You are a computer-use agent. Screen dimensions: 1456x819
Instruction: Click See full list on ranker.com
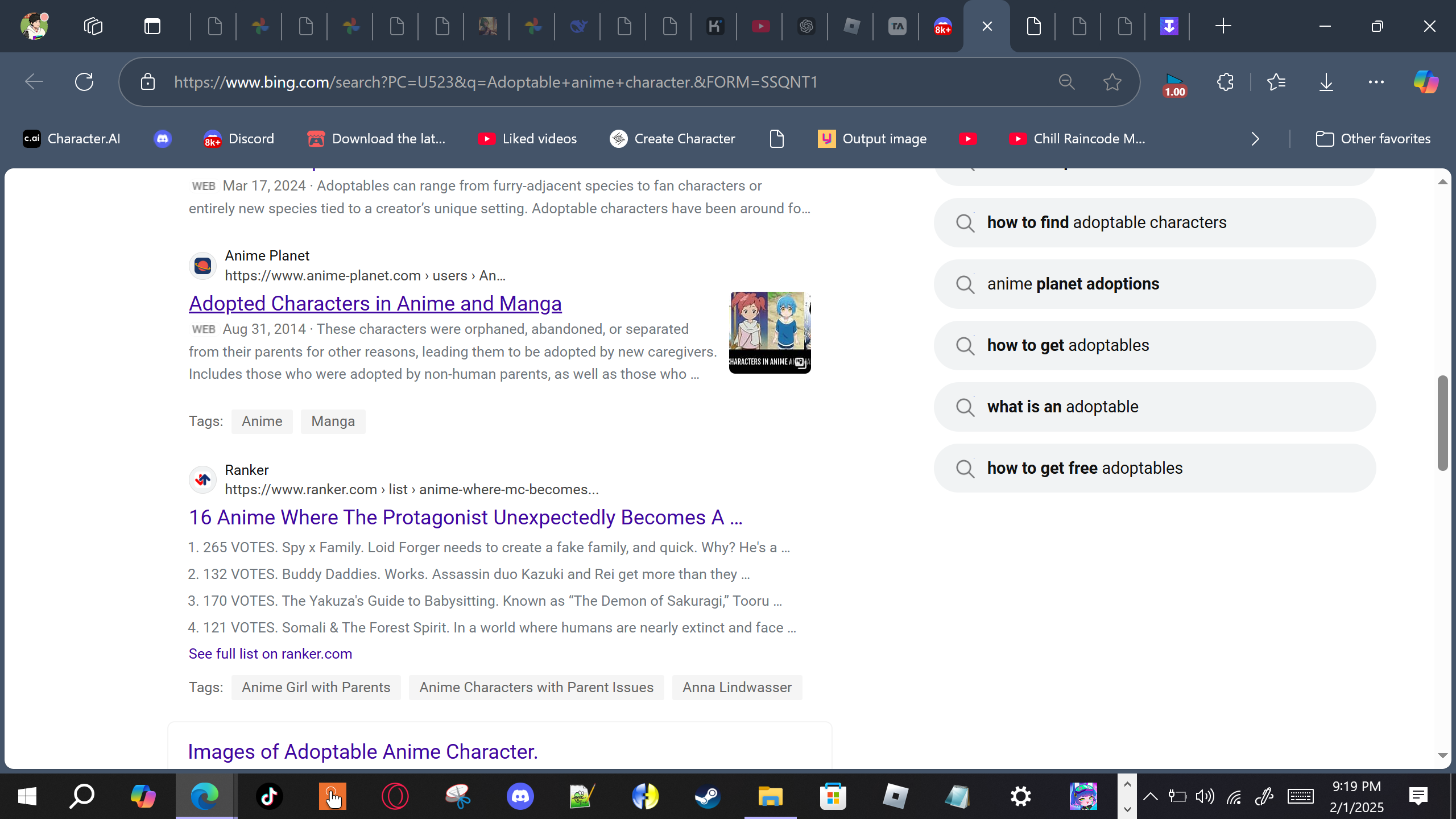point(270,653)
